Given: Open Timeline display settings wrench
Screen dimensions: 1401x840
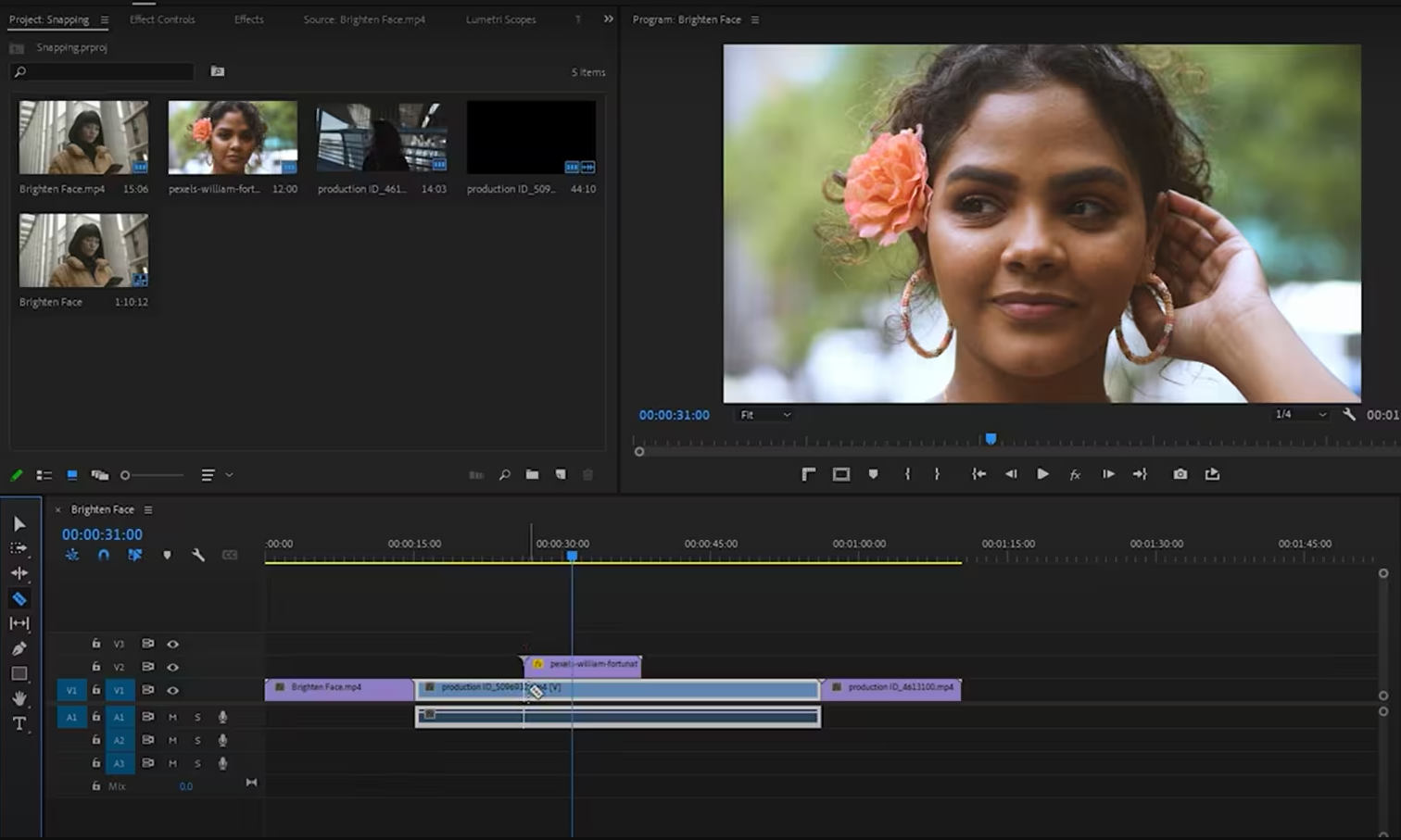Looking at the screenshot, I should pos(197,555).
